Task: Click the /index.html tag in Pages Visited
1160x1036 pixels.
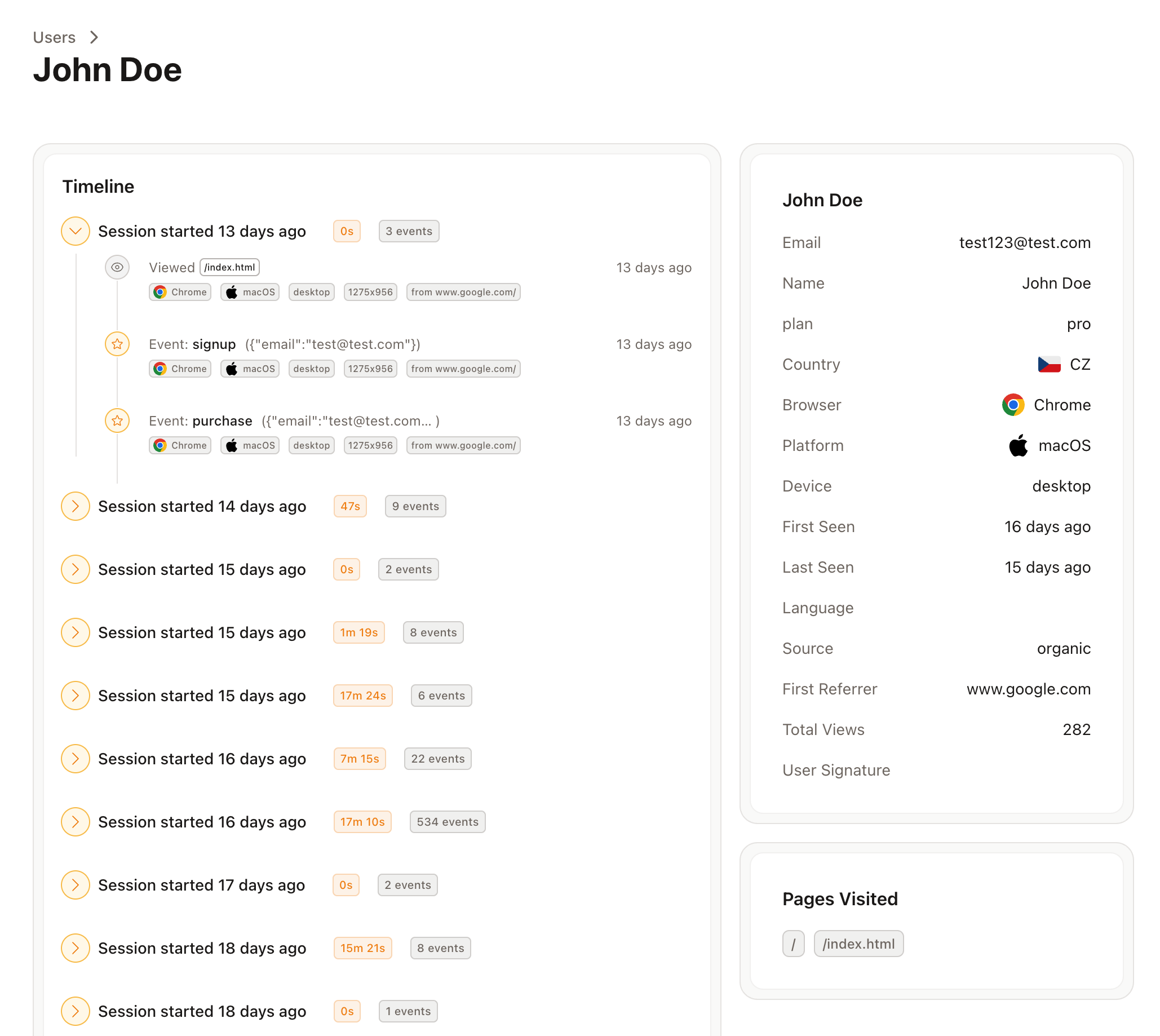Action: pos(858,944)
